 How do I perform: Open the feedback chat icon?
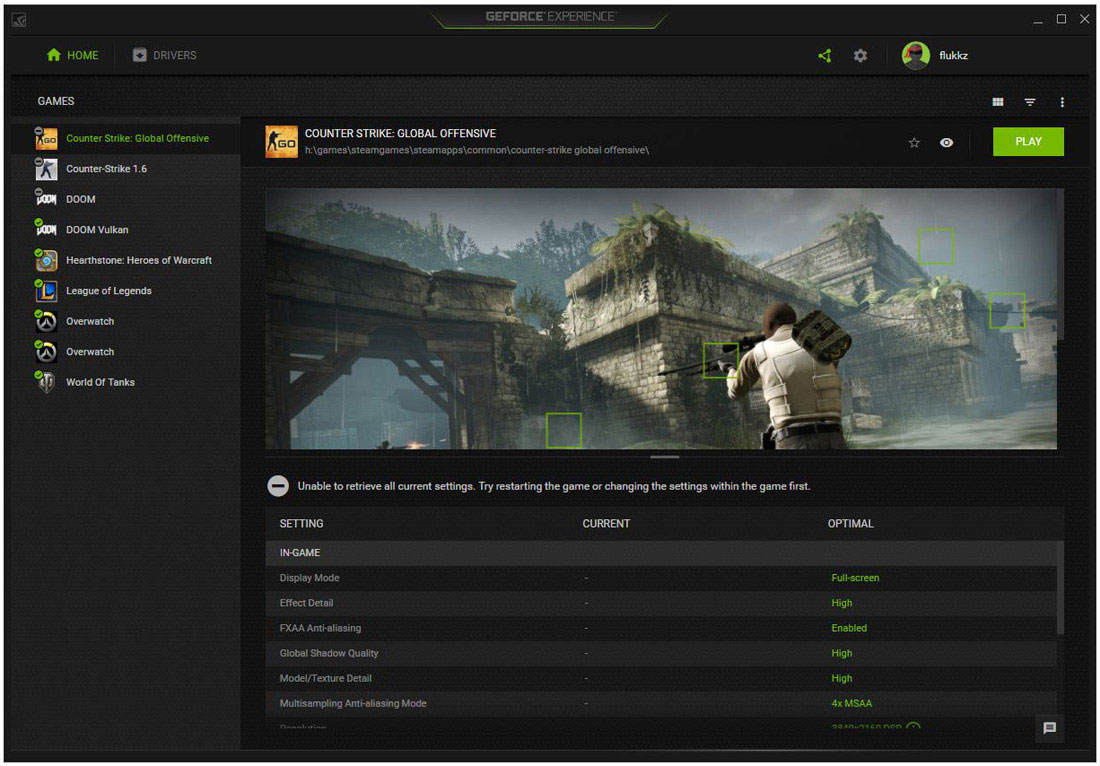(x=1049, y=728)
